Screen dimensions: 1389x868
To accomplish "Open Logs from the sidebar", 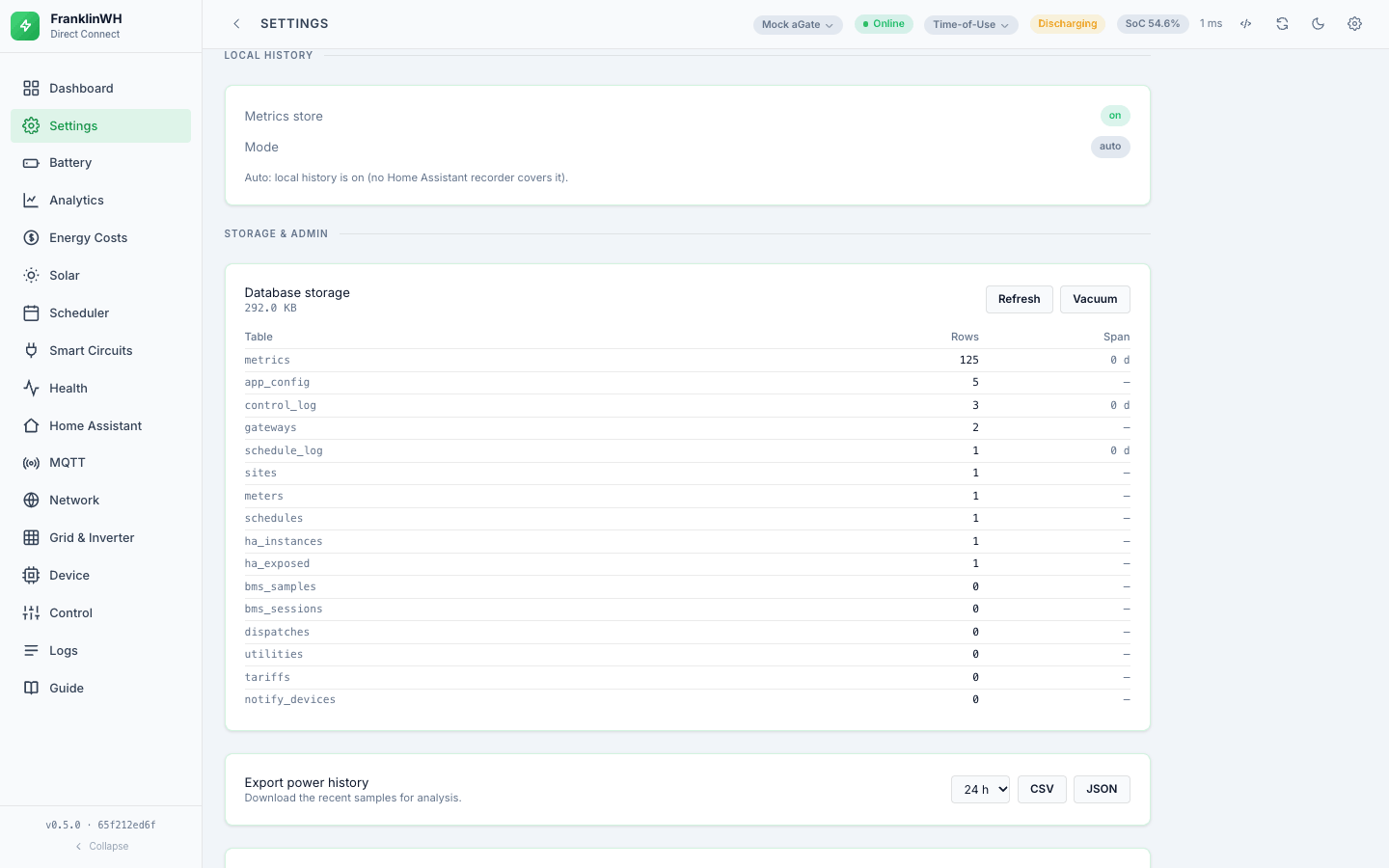I will click(100, 651).
